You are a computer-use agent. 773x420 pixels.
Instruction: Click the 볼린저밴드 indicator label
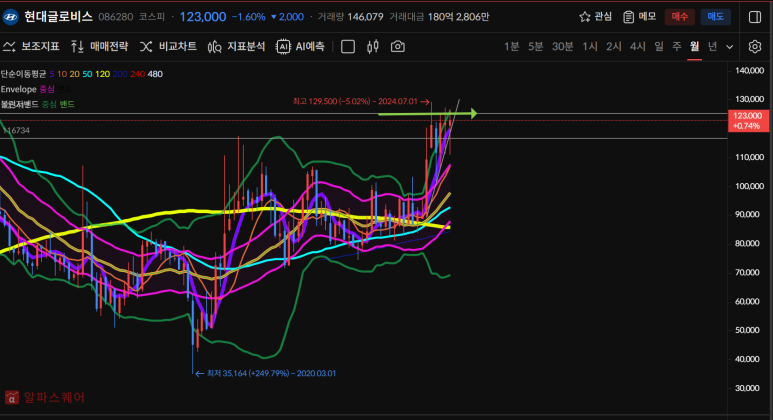pos(20,105)
